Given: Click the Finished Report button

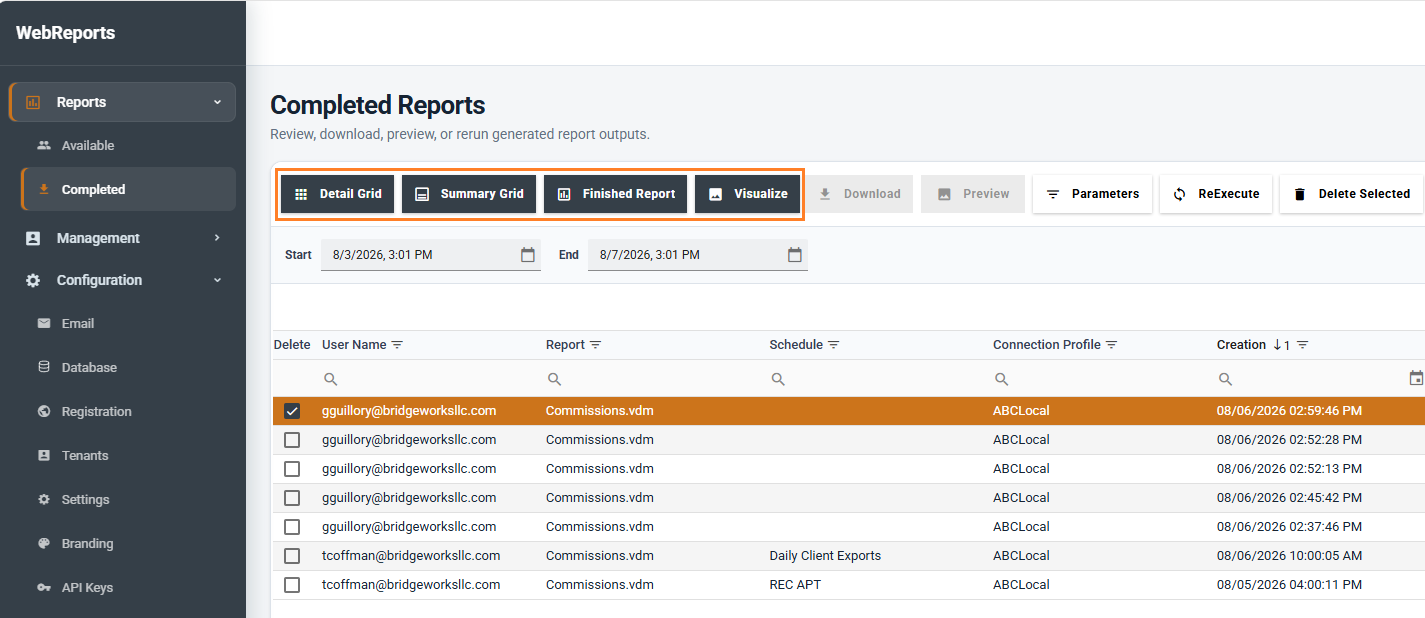Looking at the screenshot, I should 616,194.
